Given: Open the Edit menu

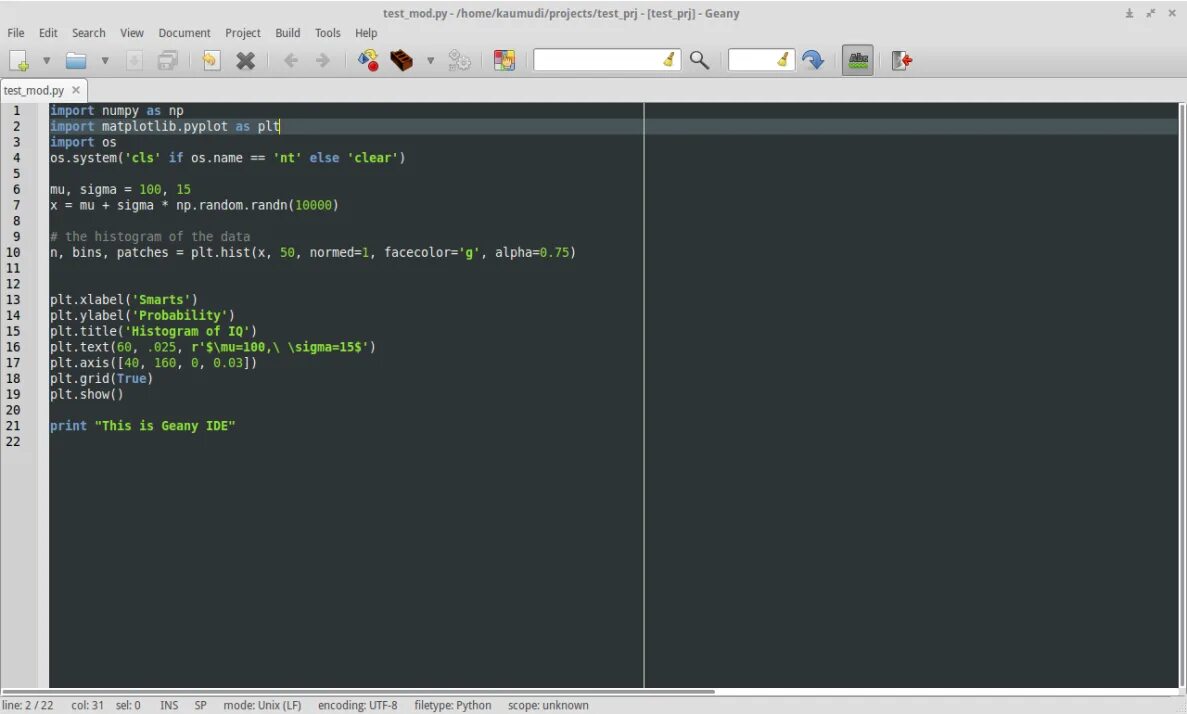Looking at the screenshot, I should point(48,33).
